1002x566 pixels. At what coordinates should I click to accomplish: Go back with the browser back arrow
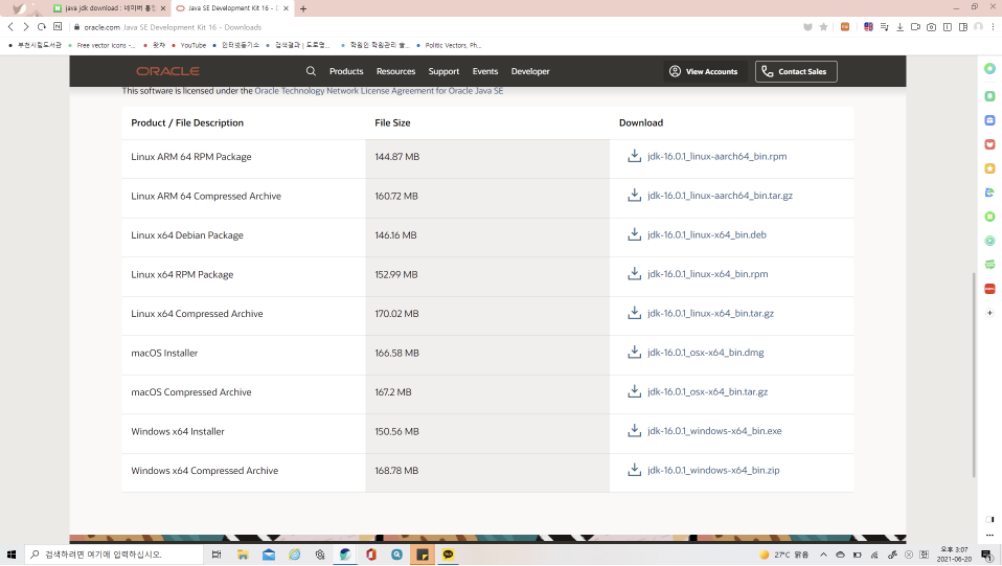[x=10, y=27]
